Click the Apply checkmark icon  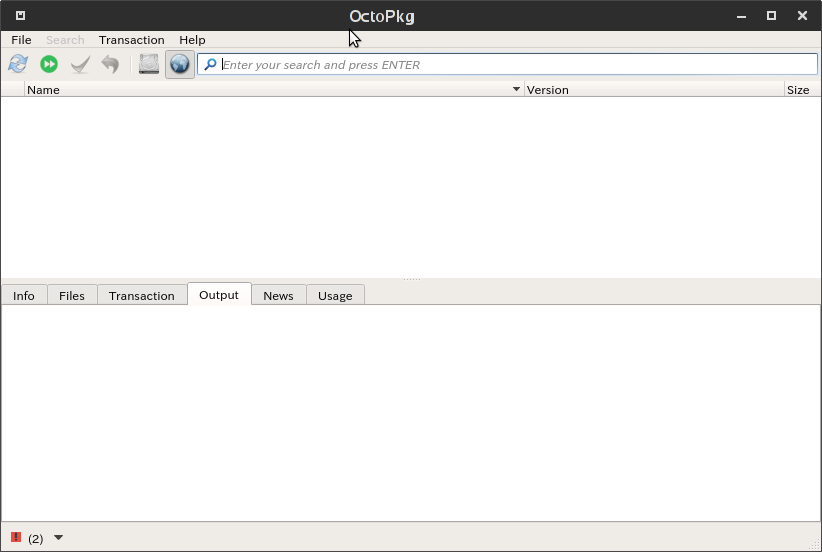(80, 64)
